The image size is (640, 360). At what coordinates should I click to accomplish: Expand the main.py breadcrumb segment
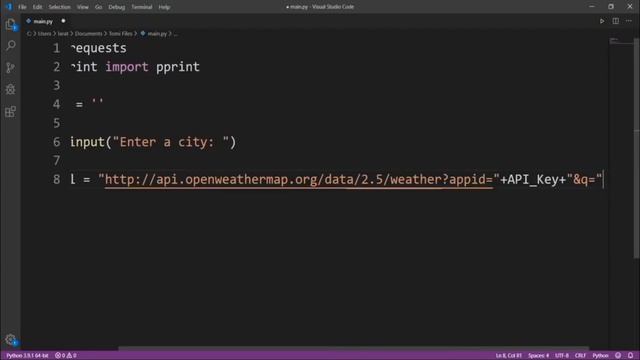tap(157, 34)
